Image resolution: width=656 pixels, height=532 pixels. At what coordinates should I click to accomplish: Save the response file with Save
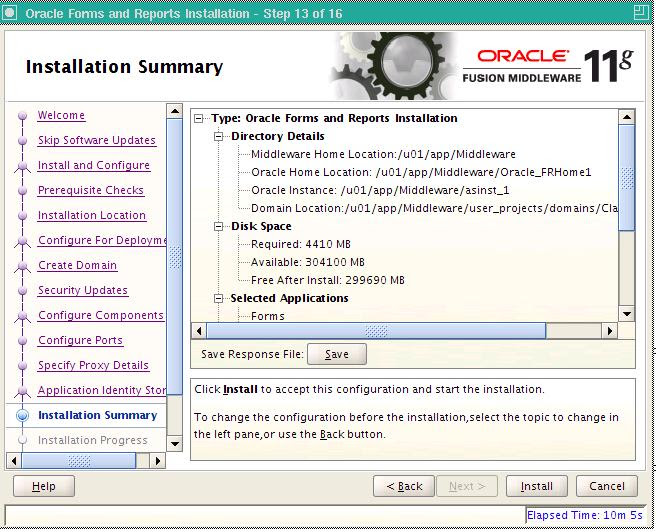pyautogui.click(x=337, y=354)
